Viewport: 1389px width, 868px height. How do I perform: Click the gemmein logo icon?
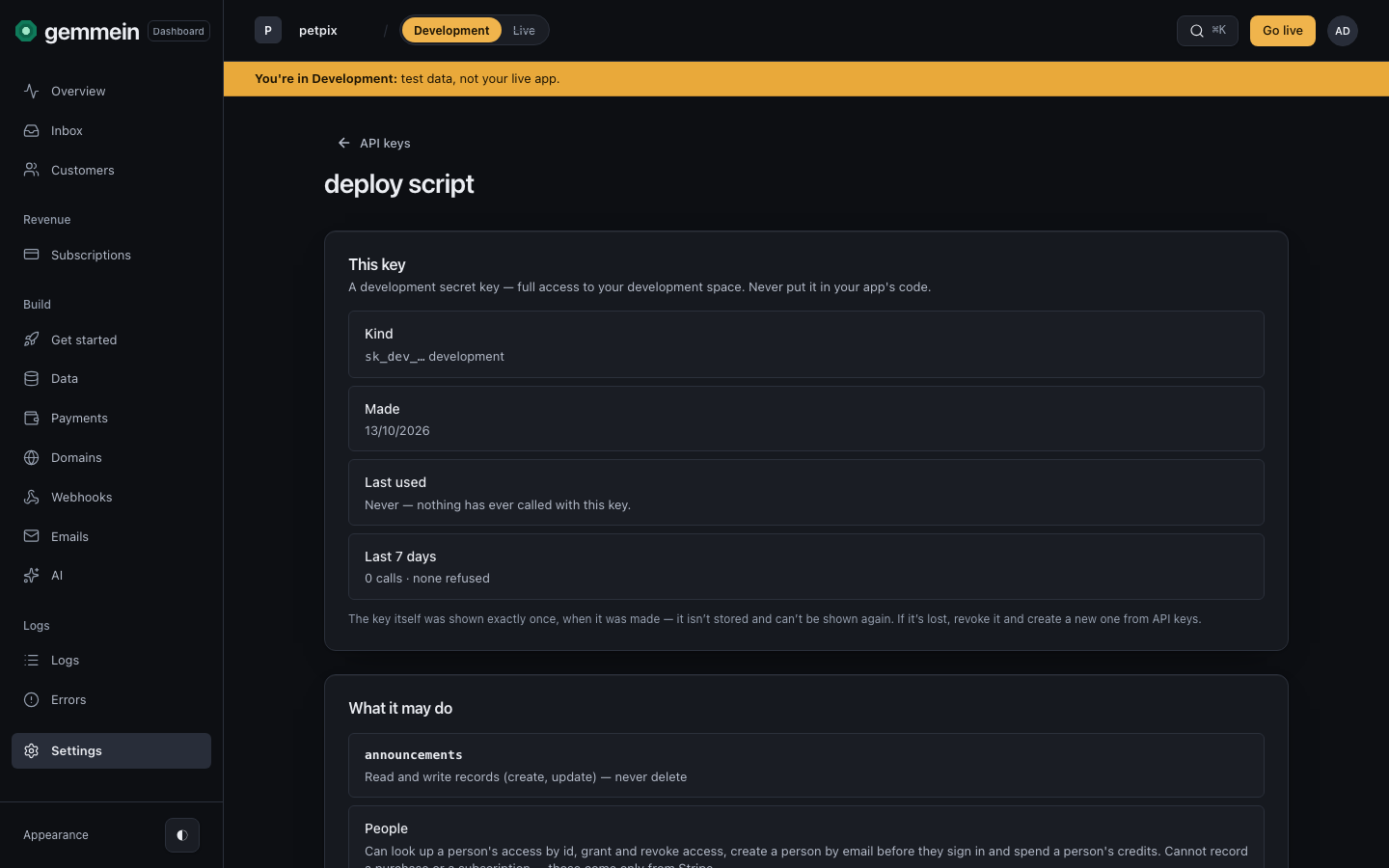26,31
